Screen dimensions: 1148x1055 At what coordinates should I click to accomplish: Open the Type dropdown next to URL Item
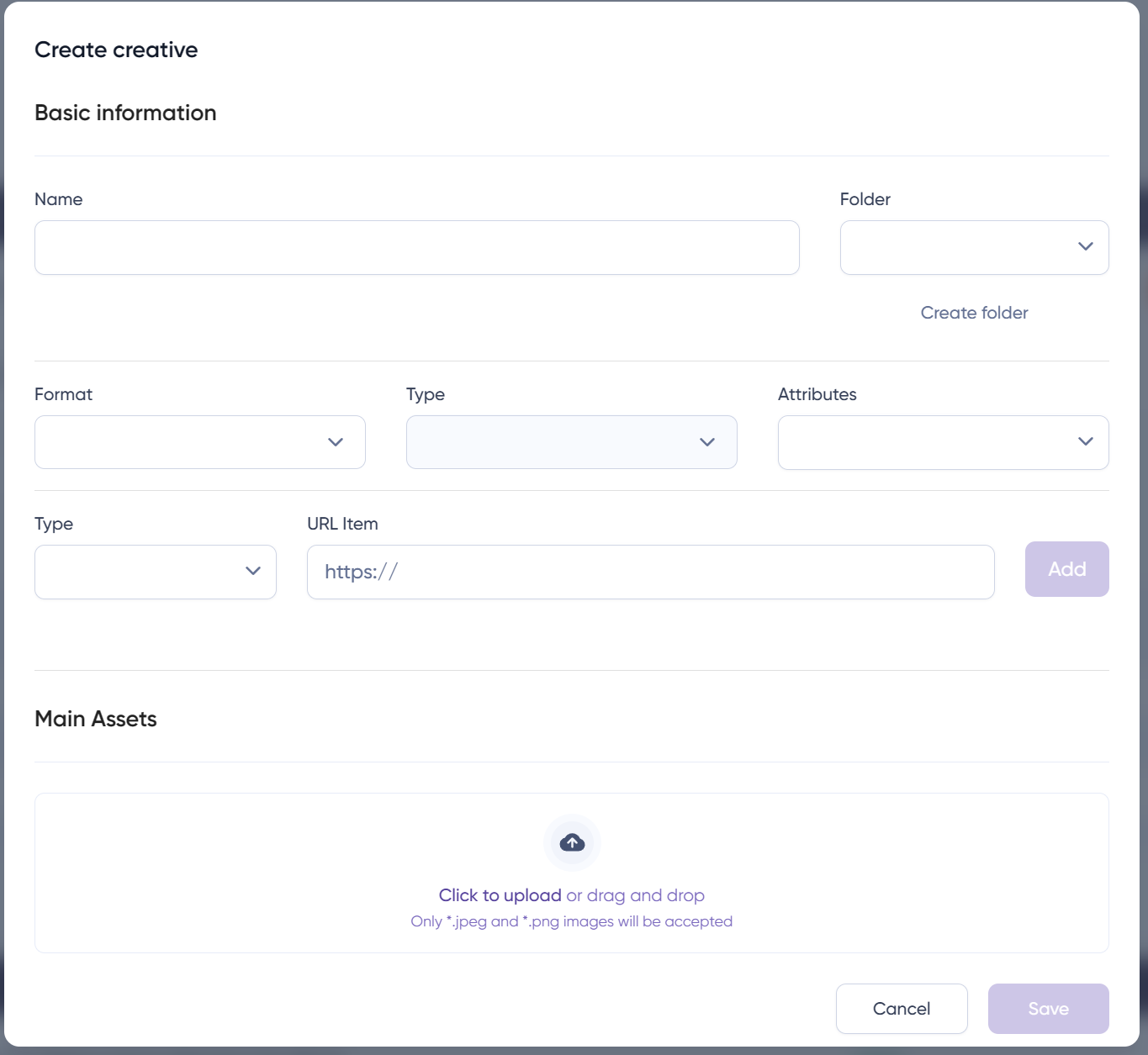[155, 572]
